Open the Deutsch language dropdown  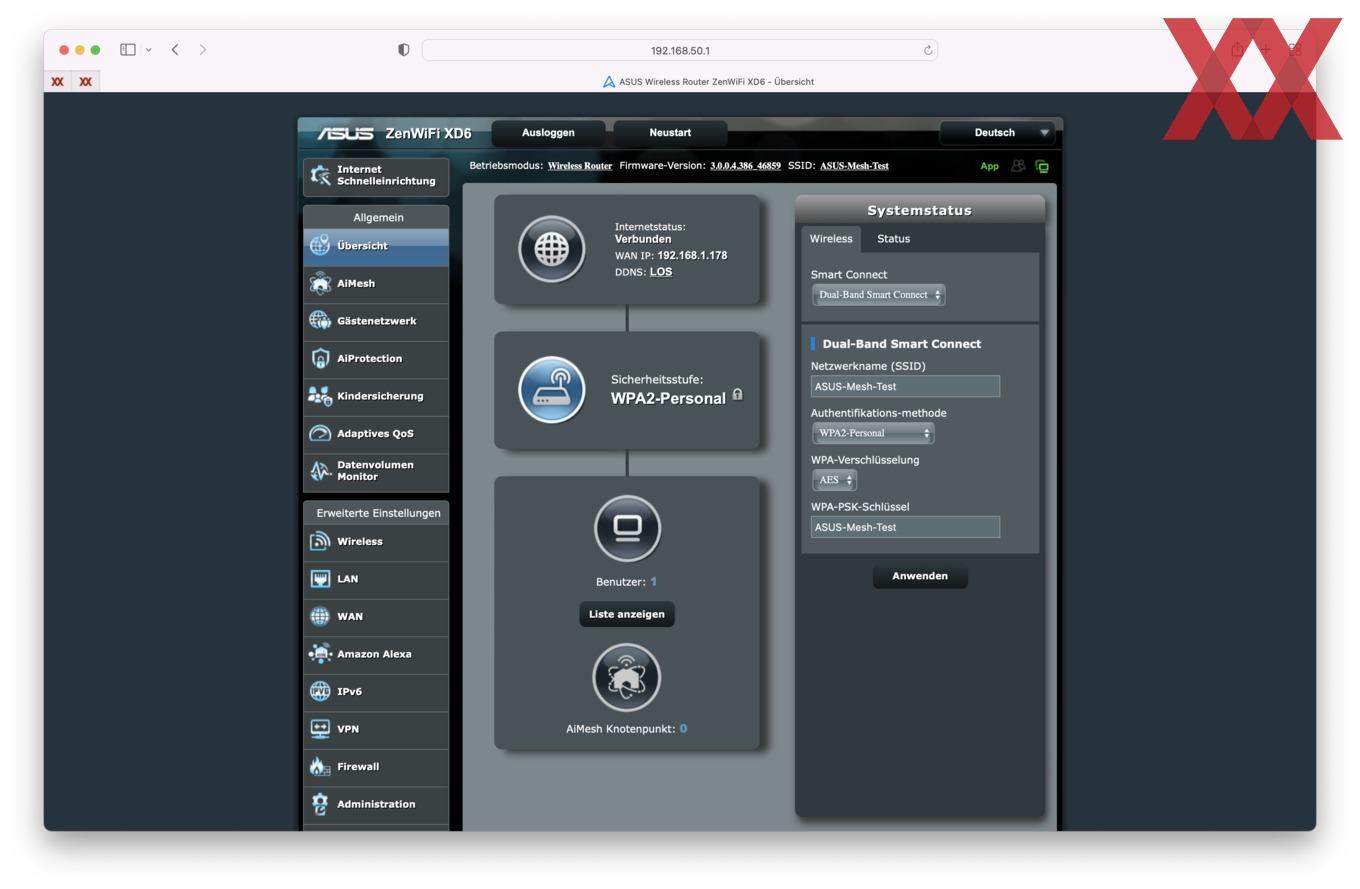(998, 132)
